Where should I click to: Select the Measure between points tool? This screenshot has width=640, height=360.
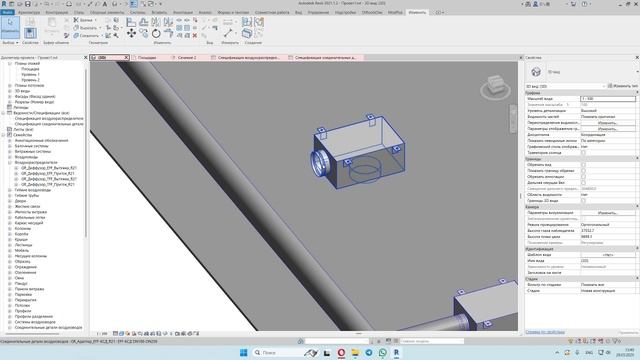(x=228, y=33)
